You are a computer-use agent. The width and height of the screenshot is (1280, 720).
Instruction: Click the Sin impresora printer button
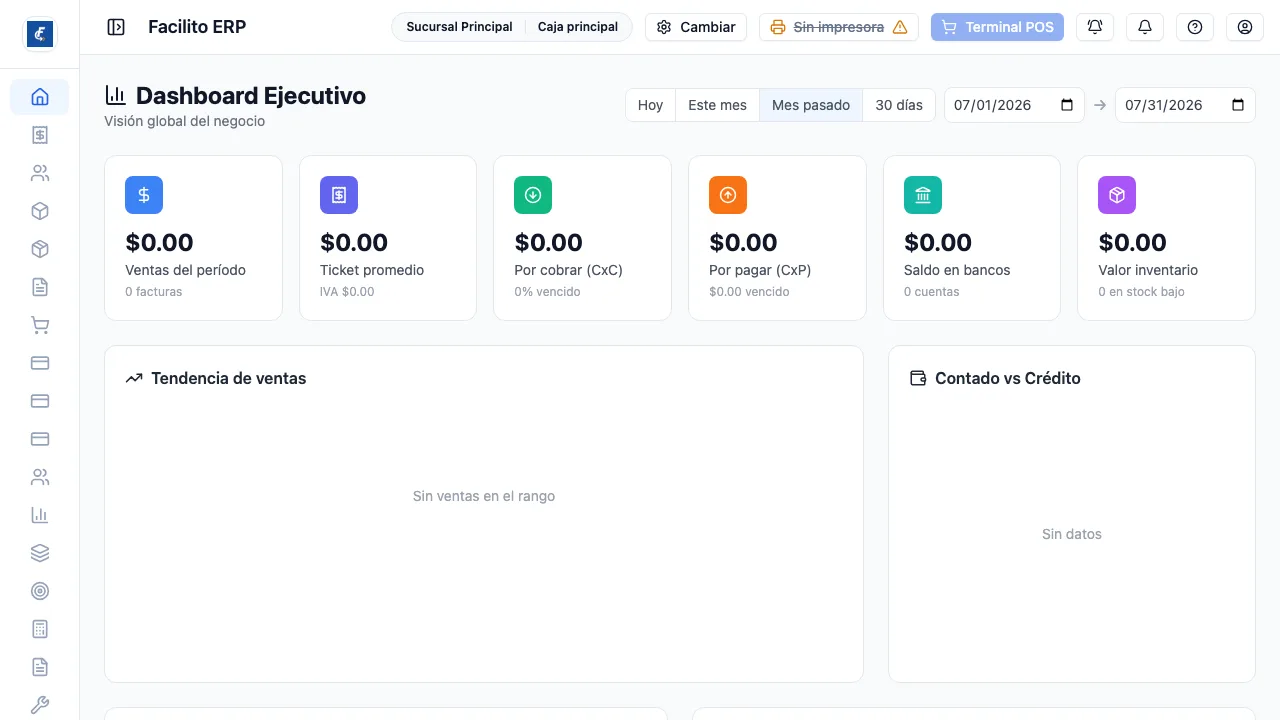click(x=839, y=27)
